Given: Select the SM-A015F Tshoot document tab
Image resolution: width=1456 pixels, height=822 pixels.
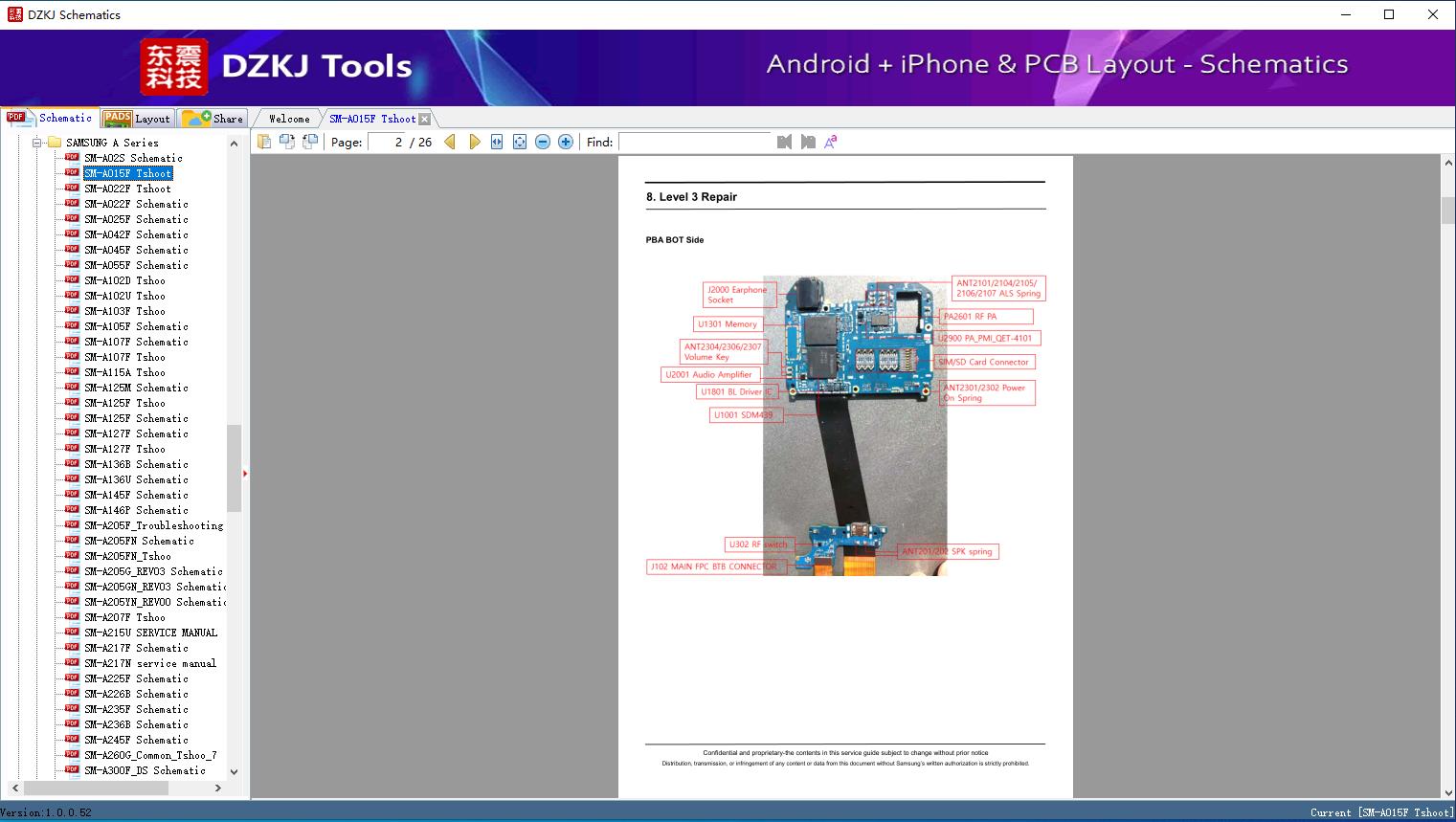Looking at the screenshot, I should 372,119.
